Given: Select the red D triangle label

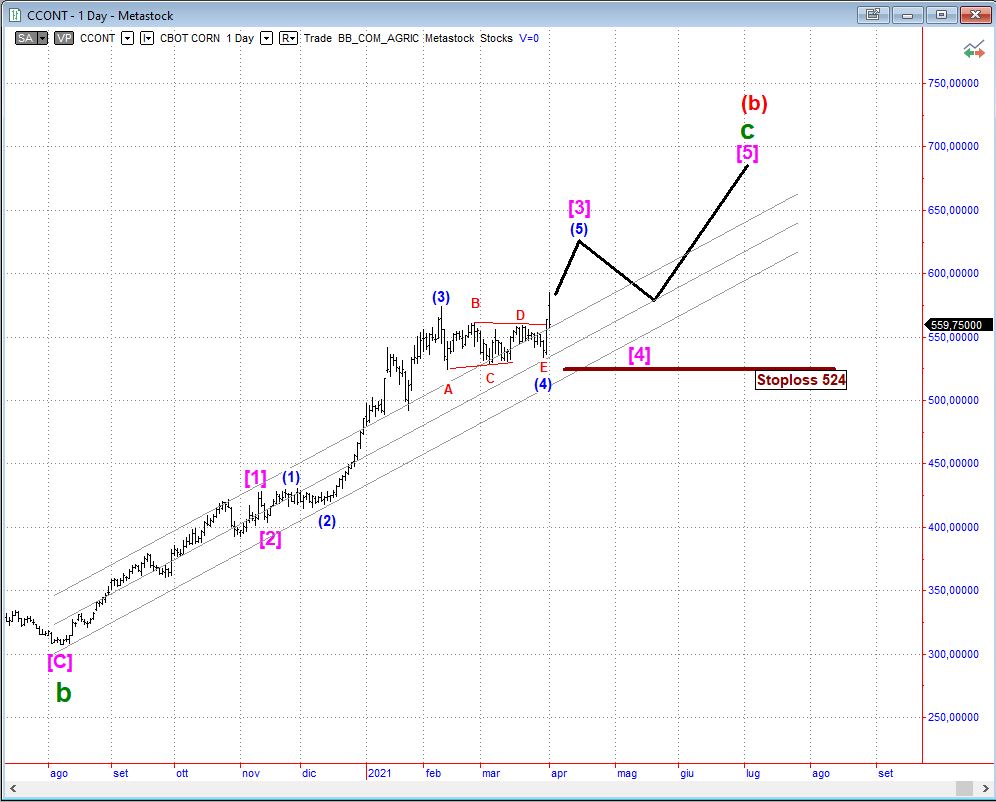Looking at the screenshot, I should pos(520,316).
